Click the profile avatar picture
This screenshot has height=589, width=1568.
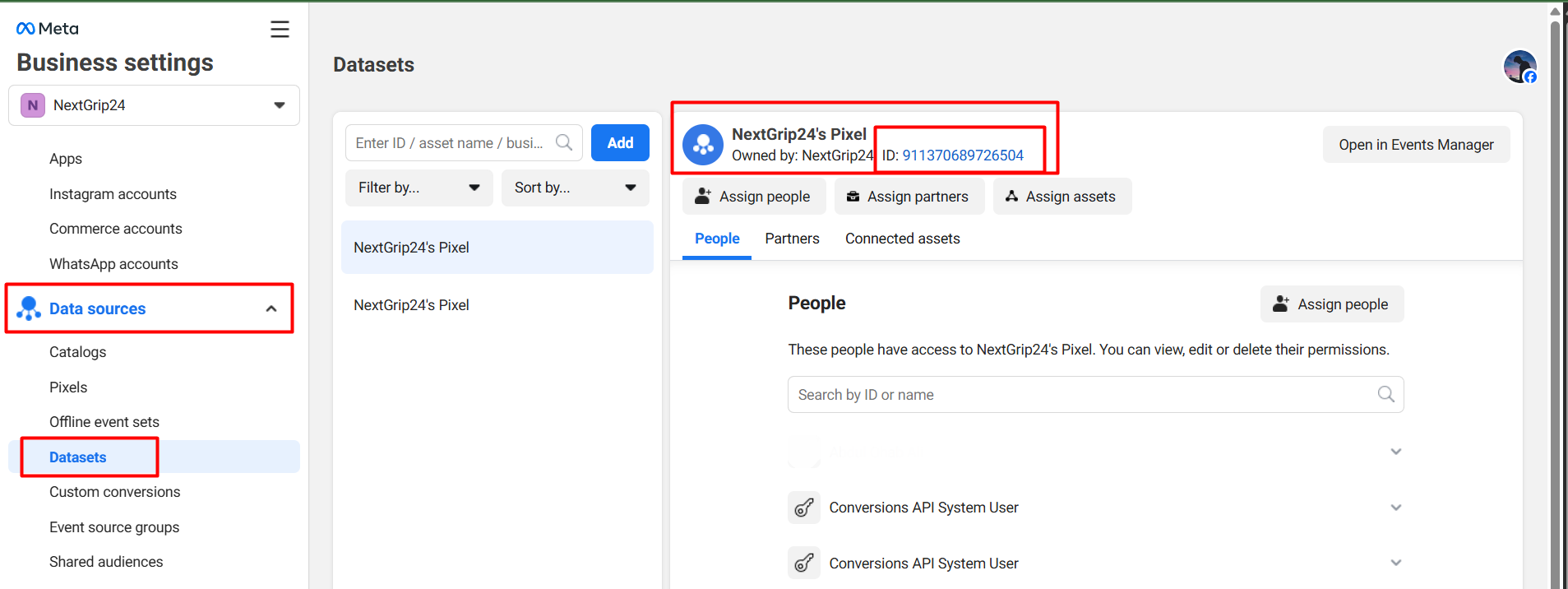coord(1519,67)
